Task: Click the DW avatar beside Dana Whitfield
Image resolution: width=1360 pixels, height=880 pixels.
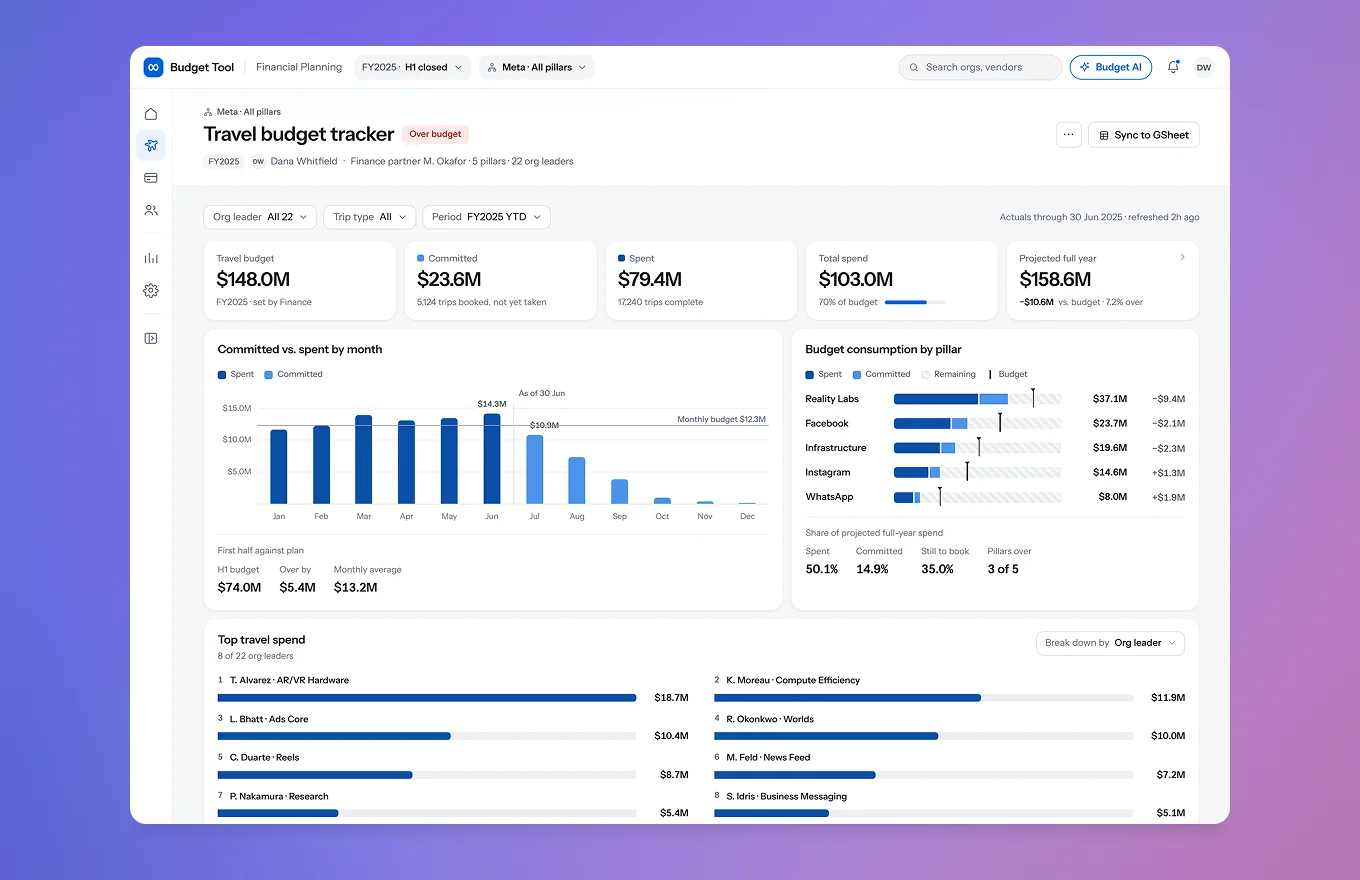Action: [x=258, y=161]
